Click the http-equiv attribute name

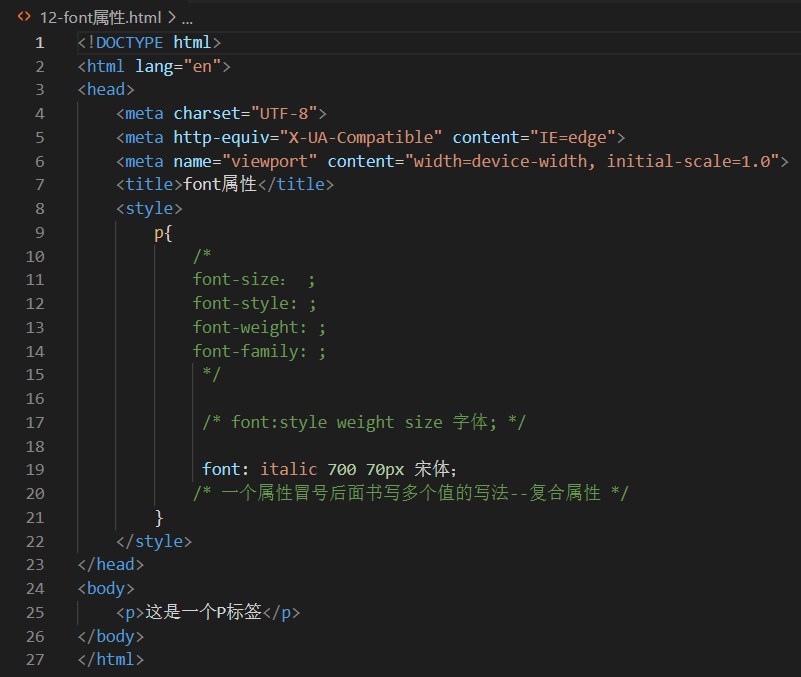[x=221, y=138]
